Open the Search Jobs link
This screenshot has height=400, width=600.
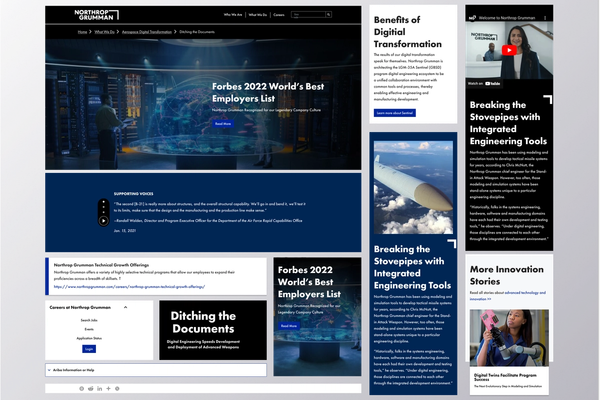pos(89,320)
